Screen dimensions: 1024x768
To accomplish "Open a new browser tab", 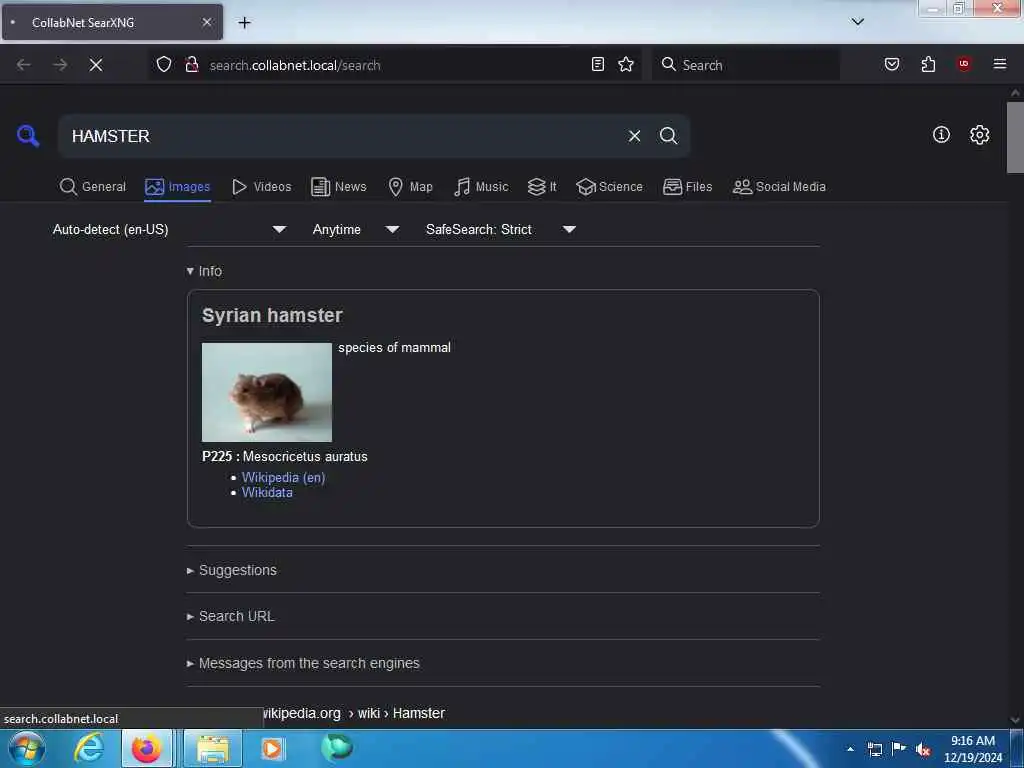I will pyautogui.click(x=244, y=23).
